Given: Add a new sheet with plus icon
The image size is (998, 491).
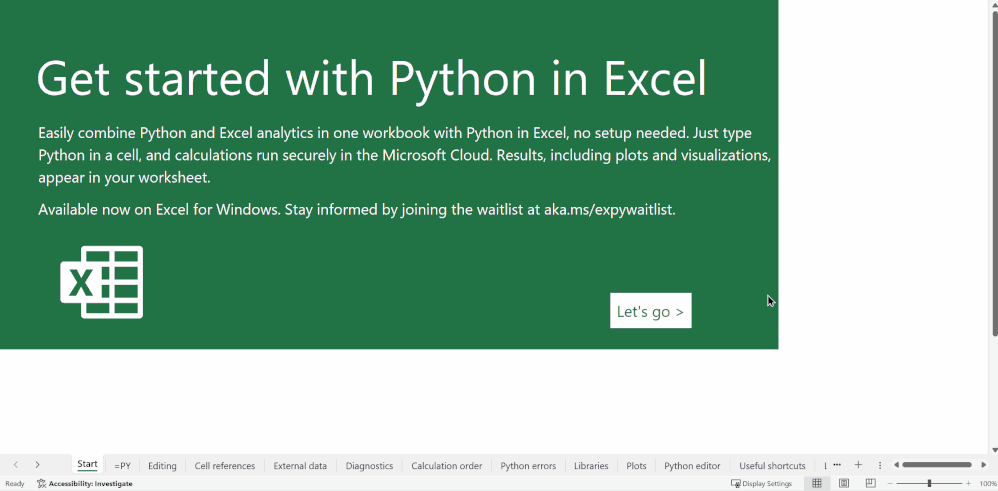Looking at the screenshot, I should [x=858, y=465].
